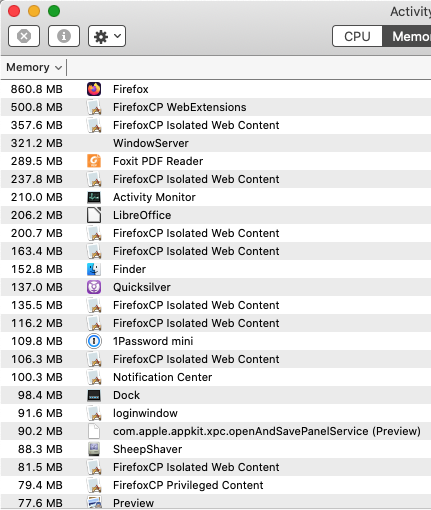Image resolution: width=431 pixels, height=510 pixels.
Task: Click the 152.8 MB memory value
Action: tap(37, 269)
